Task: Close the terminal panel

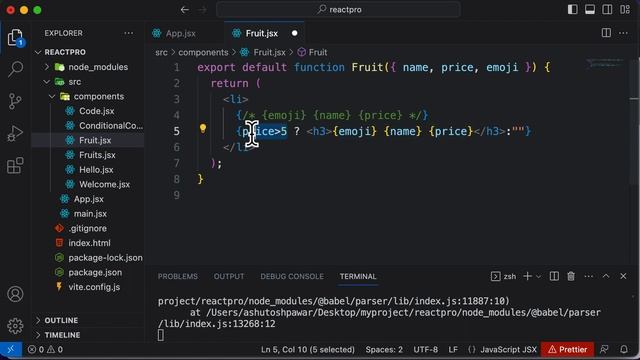Action: pyautogui.click(x=623, y=276)
